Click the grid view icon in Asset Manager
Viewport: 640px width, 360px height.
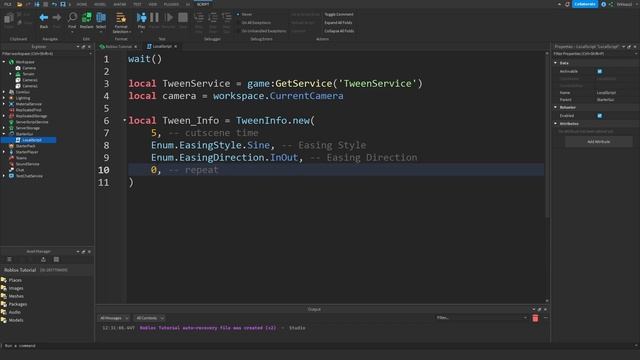click(56, 260)
